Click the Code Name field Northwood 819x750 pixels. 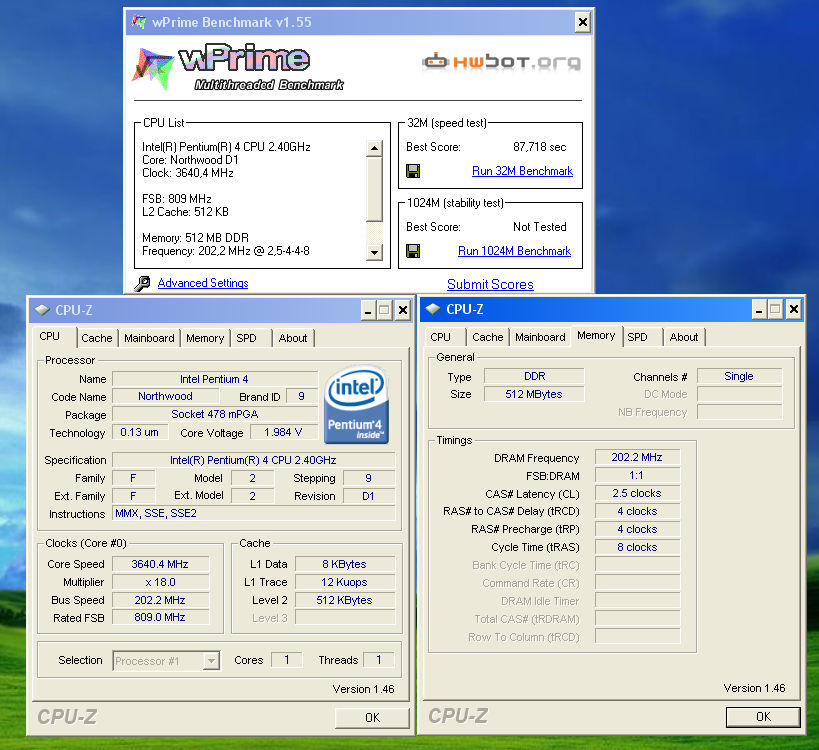coord(165,396)
